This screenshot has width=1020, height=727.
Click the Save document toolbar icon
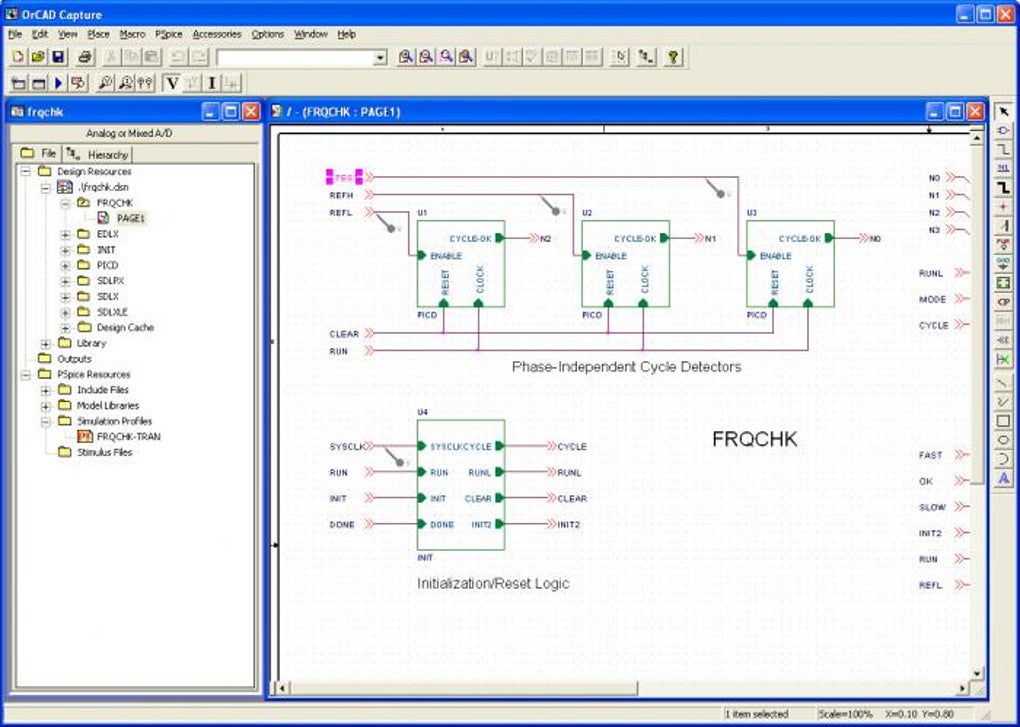(59, 57)
